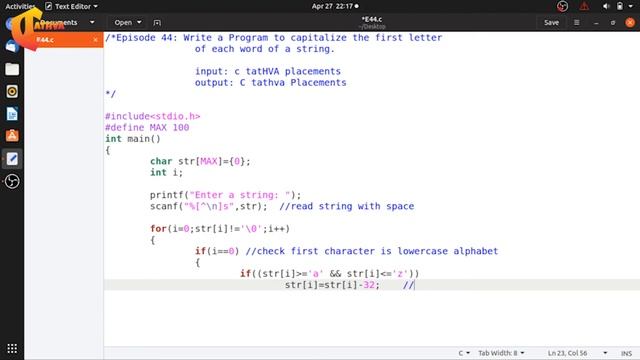
Task: Select F44.c in the documents panel
Action: (63, 40)
